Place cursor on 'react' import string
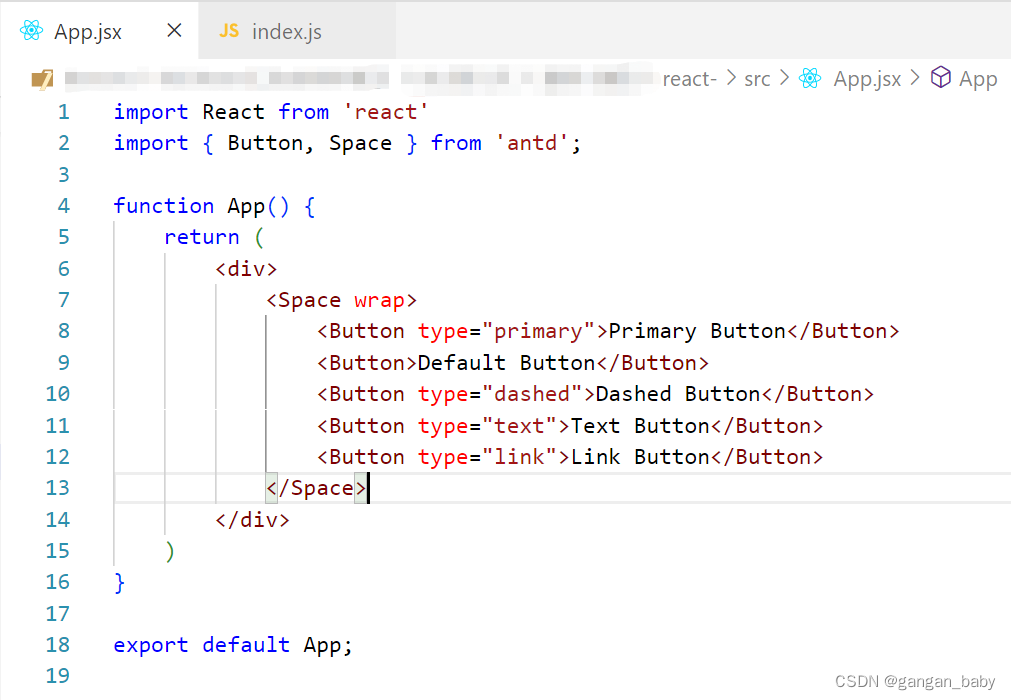 pos(386,112)
